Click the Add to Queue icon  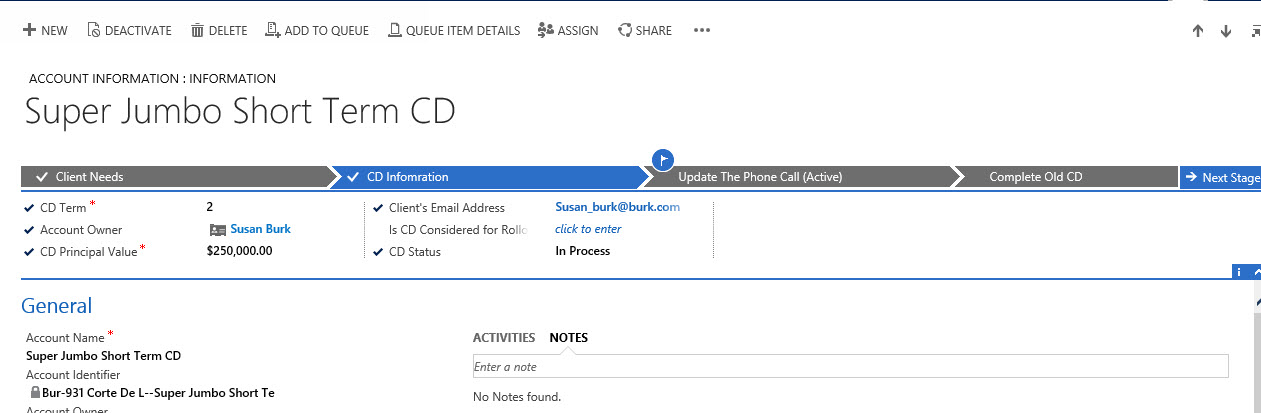coord(272,31)
